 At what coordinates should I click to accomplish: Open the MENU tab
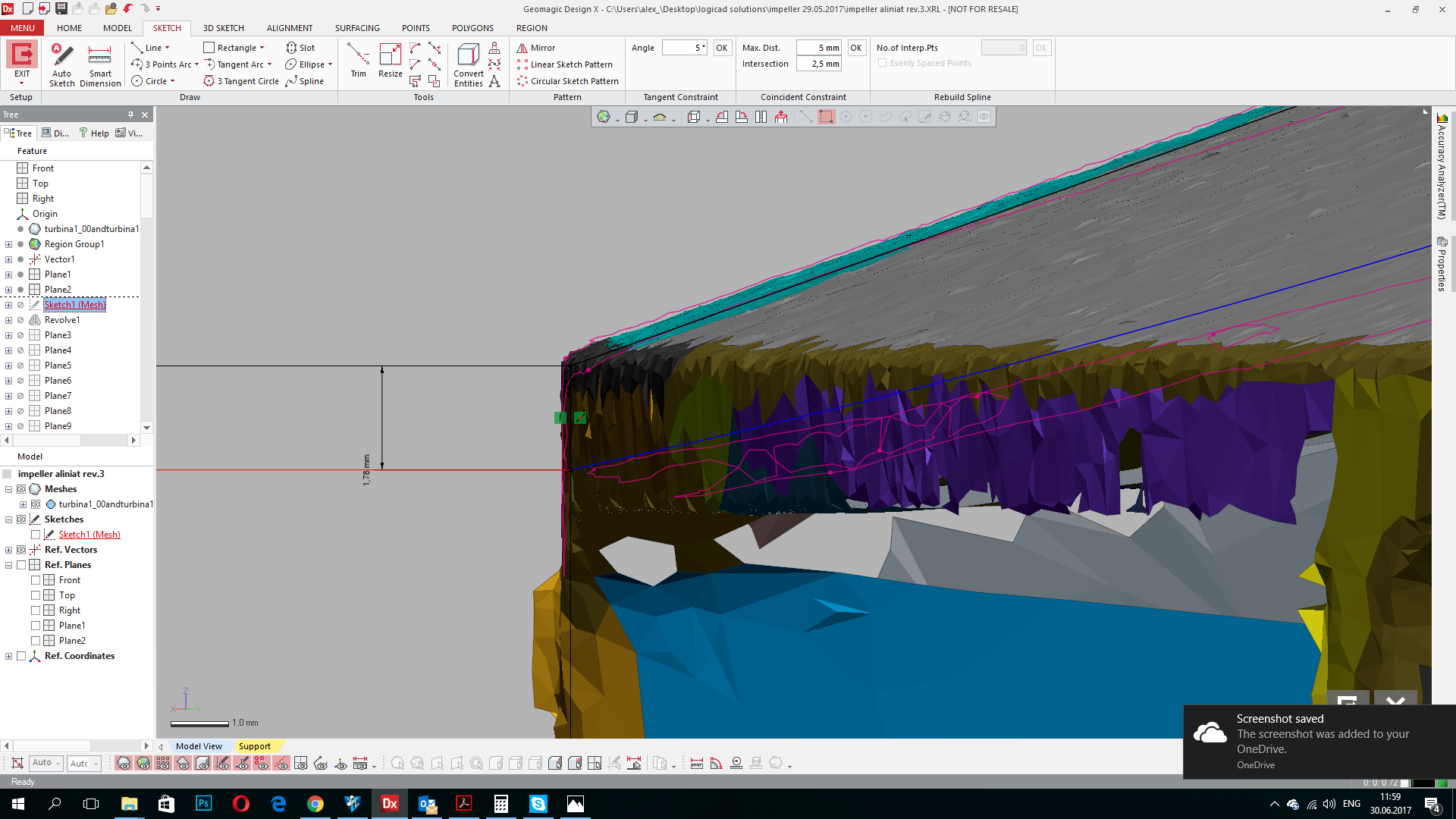[x=23, y=28]
